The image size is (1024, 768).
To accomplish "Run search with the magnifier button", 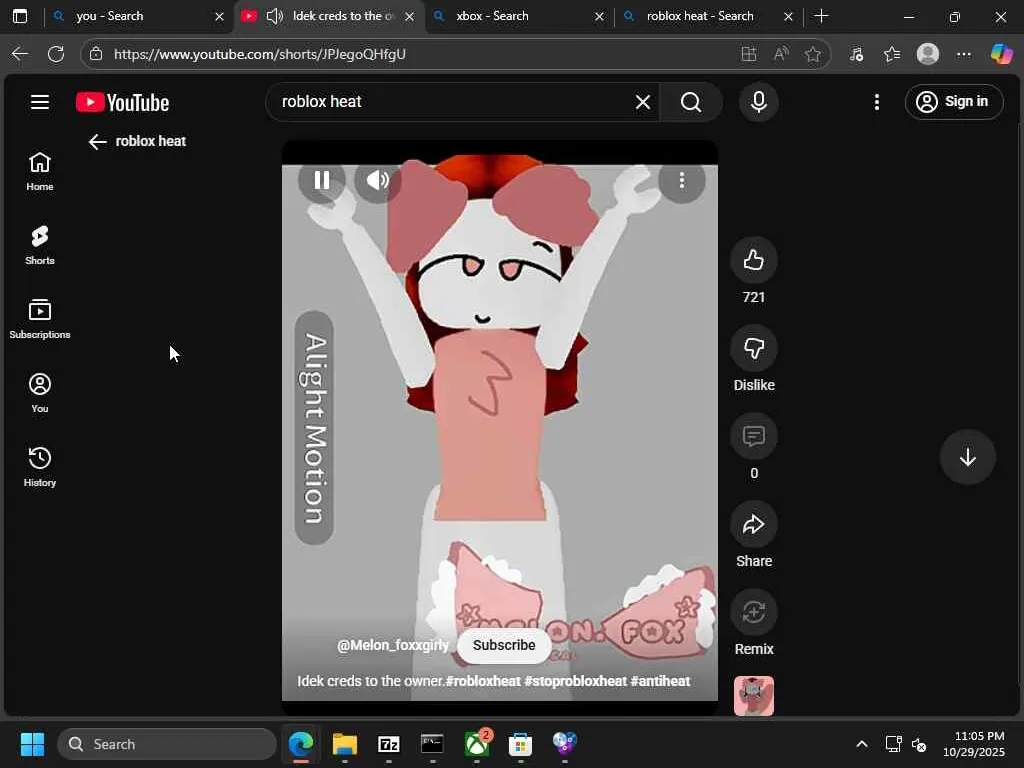I will [x=691, y=102].
